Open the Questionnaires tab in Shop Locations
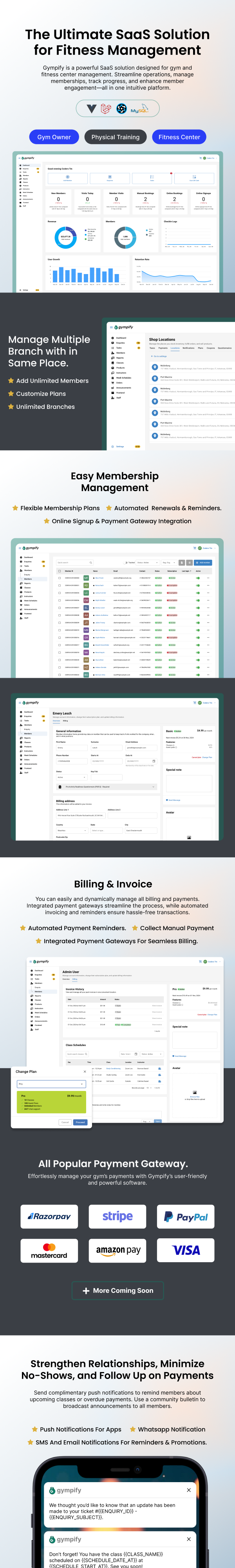235x1568 pixels. point(225,348)
